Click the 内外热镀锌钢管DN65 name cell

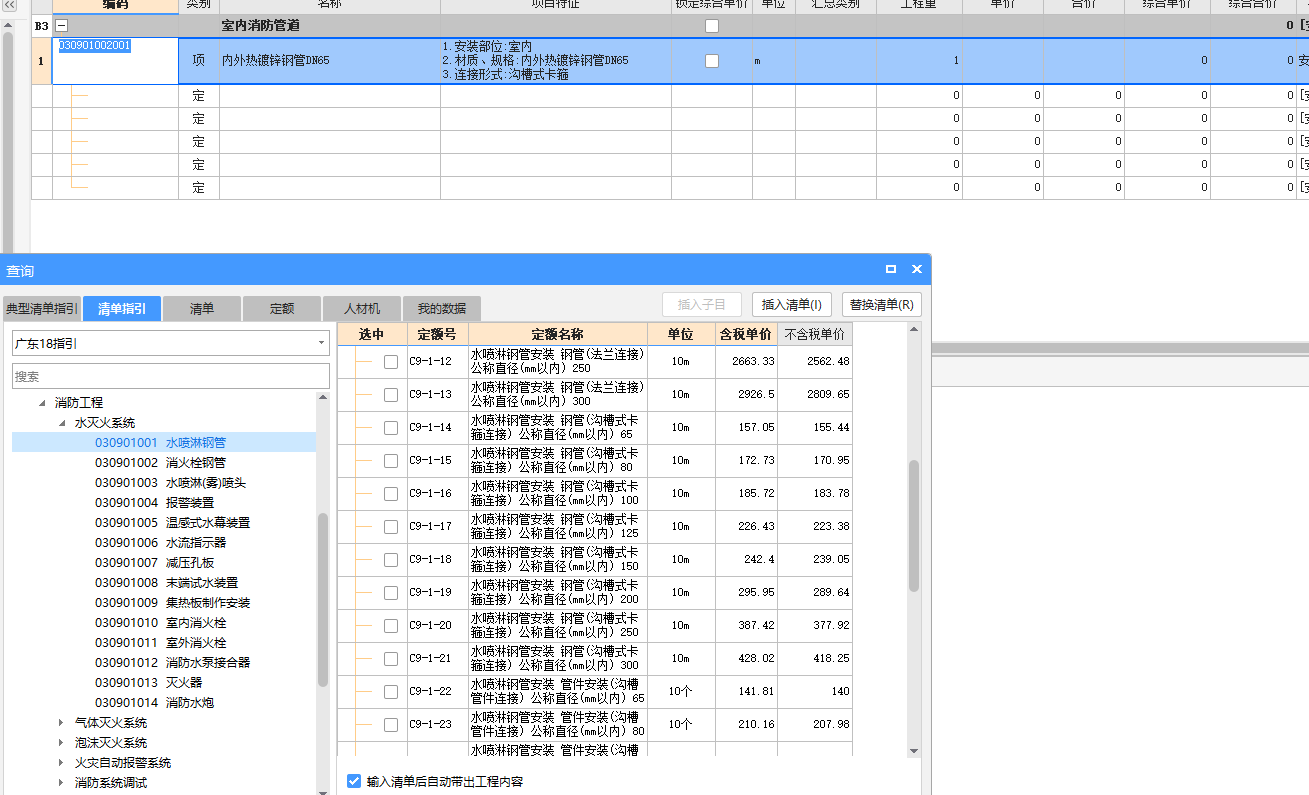pyautogui.click(x=330, y=61)
